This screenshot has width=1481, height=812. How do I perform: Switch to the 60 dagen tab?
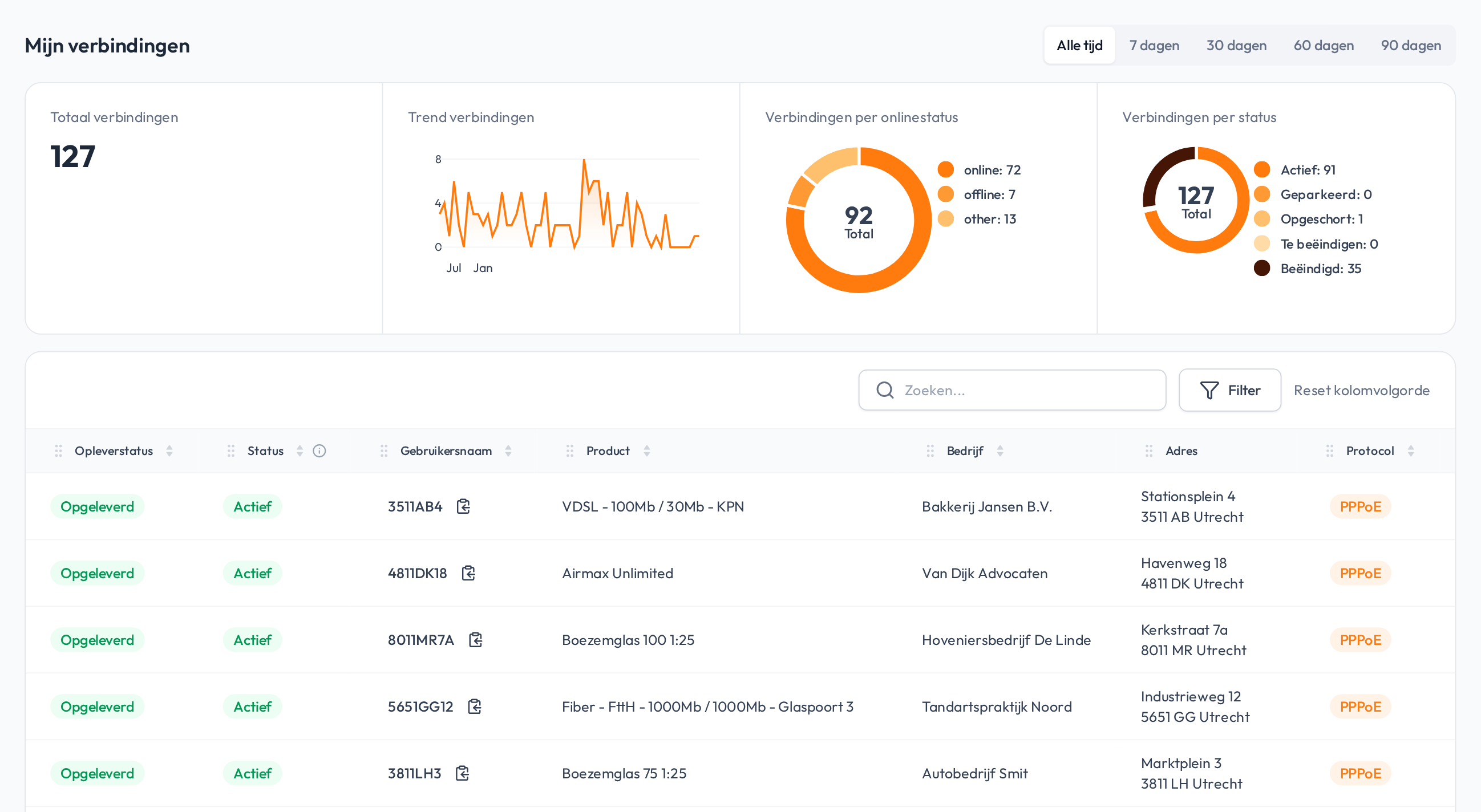coord(1324,46)
